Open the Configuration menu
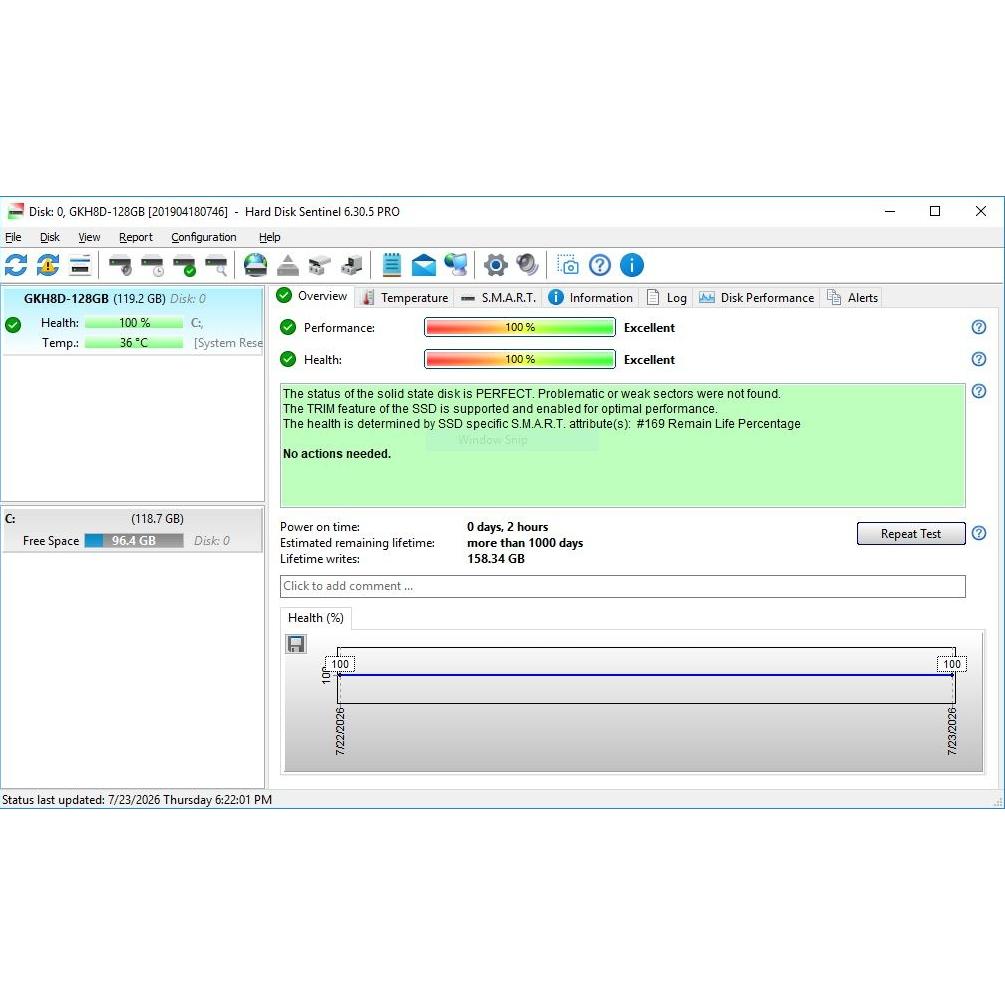The height and width of the screenshot is (1005, 1005). [204, 237]
